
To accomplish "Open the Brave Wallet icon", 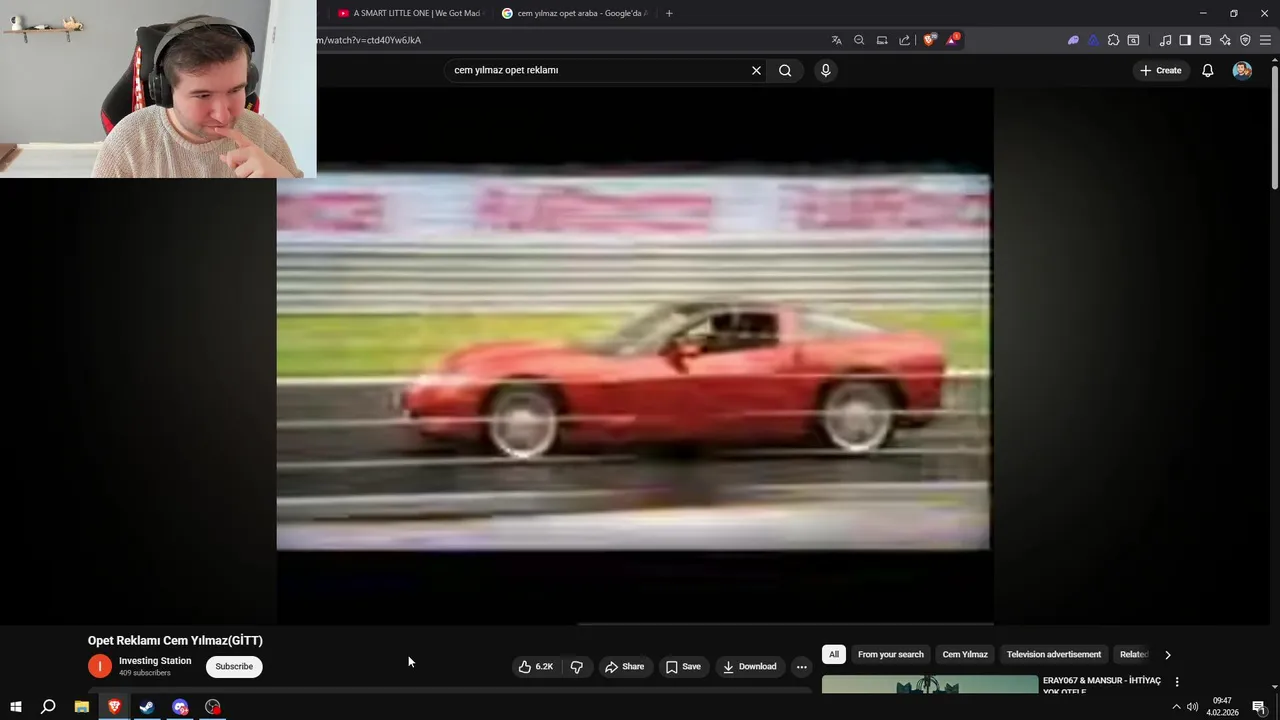I will click(1205, 40).
